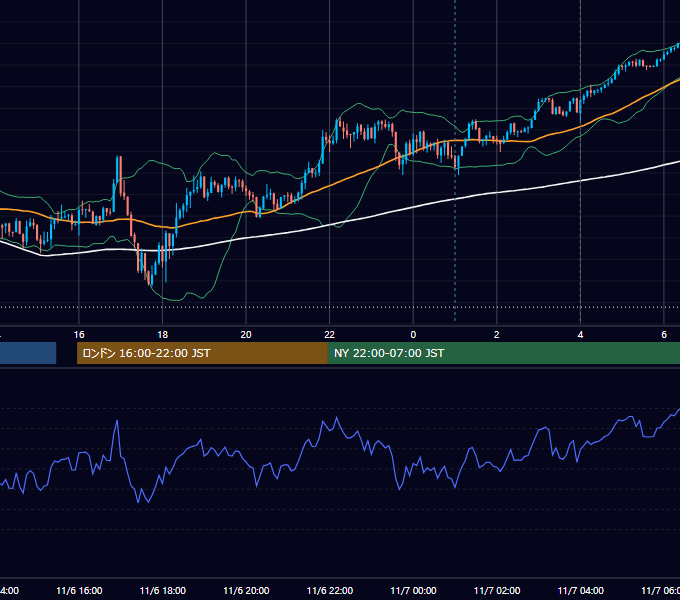The image size is (680, 600).
Task: Click the NY 22:00-07:00 JST session bar
Action: coord(503,353)
